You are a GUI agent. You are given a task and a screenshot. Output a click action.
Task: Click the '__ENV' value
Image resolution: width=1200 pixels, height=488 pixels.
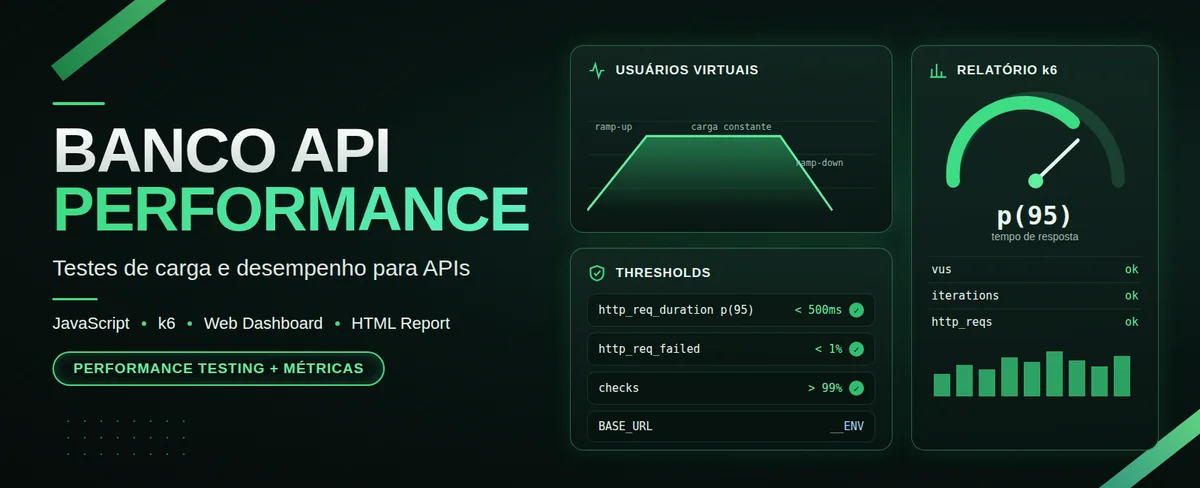pyautogui.click(x=847, y=427)
